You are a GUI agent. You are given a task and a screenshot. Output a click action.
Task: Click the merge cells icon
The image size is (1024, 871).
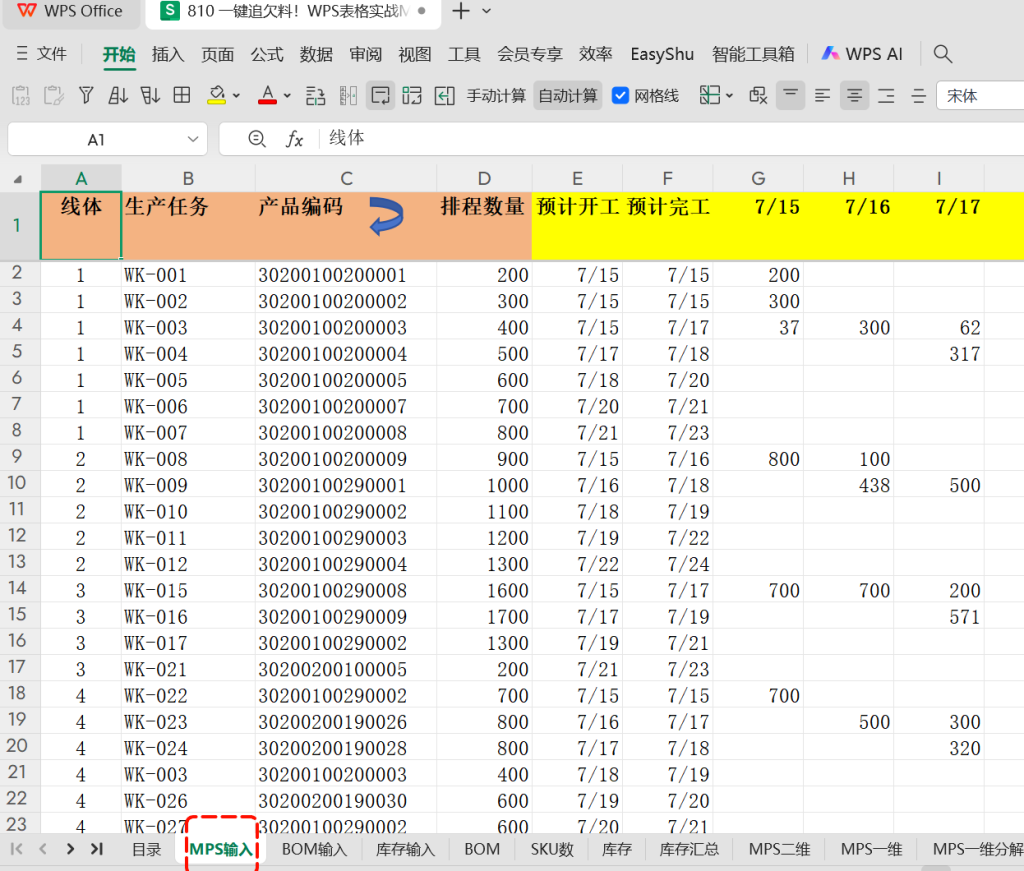[x=412, y=96]
